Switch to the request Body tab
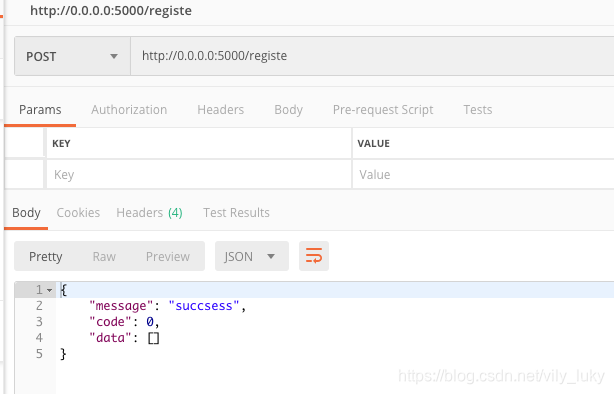The image size is (614, 394). (x=288, y=110)
